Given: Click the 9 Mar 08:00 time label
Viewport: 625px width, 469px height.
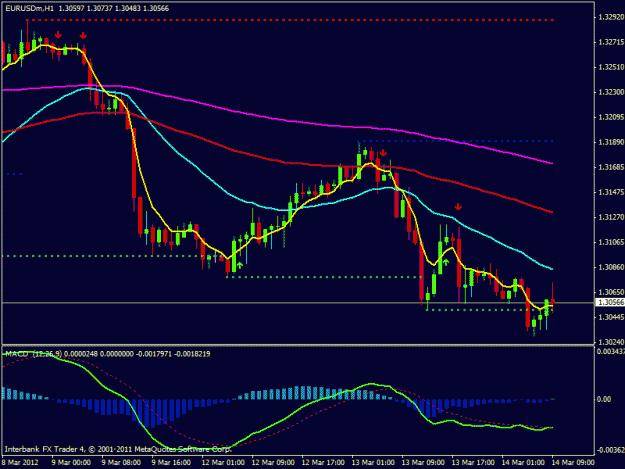Looking at the screenshot, I should (121, 462).
